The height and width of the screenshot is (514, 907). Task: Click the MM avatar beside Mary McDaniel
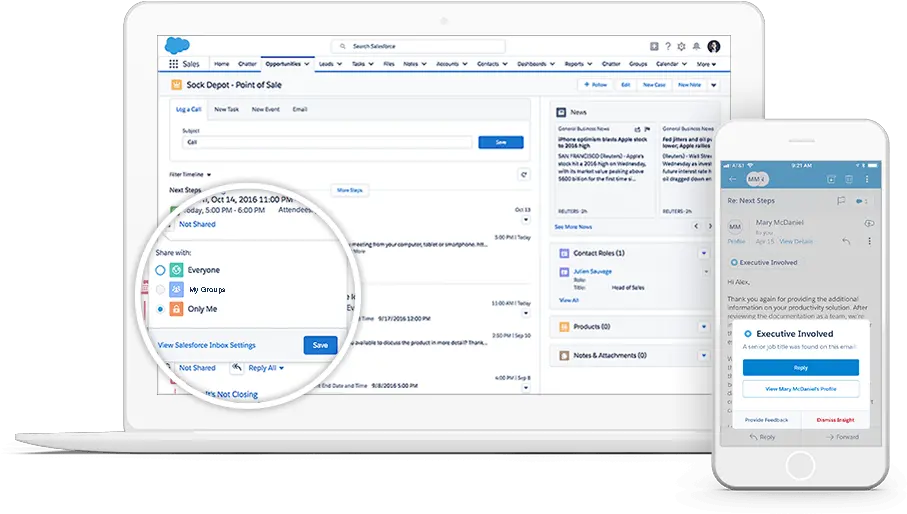[x=735, y=227]
